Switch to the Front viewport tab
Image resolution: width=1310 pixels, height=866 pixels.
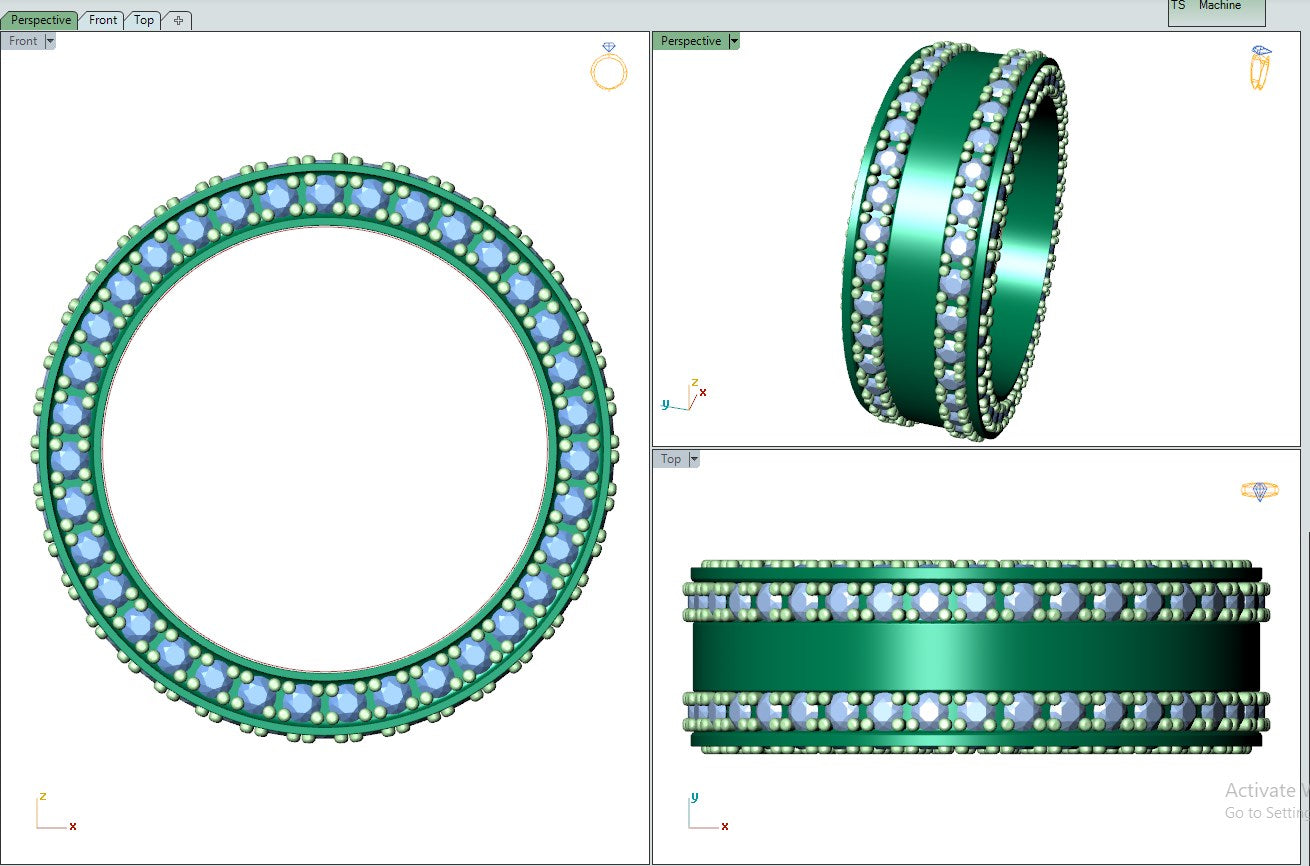point(103,20)
